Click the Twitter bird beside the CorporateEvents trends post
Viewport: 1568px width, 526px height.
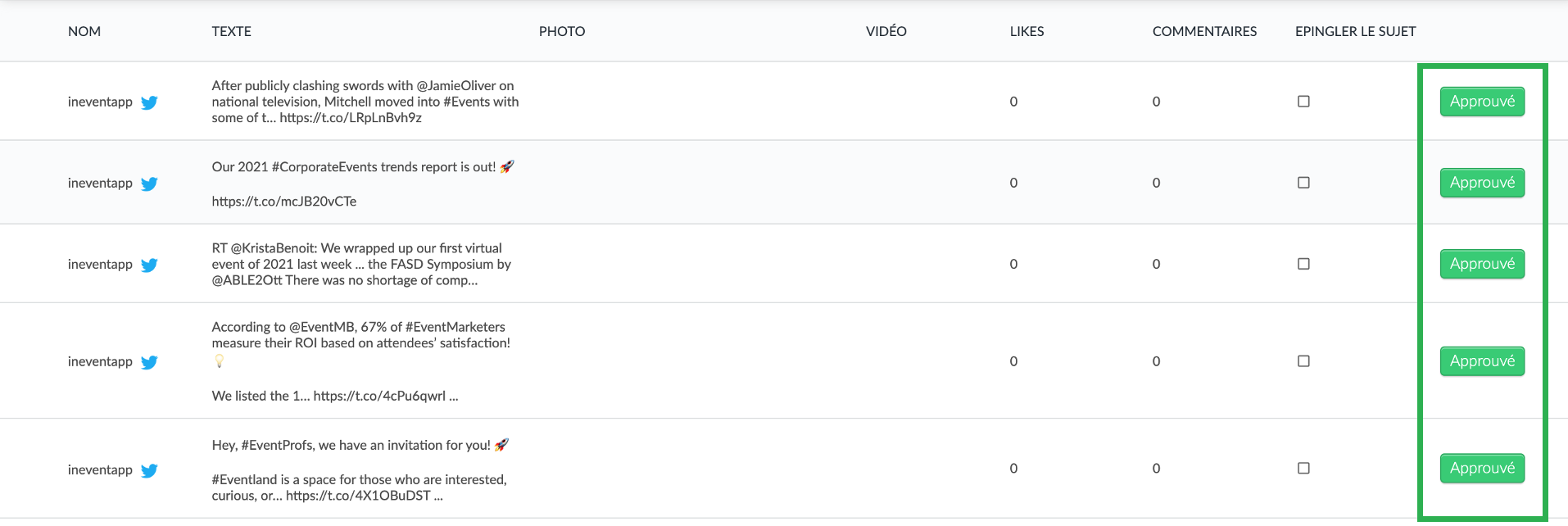pos(149,184)
